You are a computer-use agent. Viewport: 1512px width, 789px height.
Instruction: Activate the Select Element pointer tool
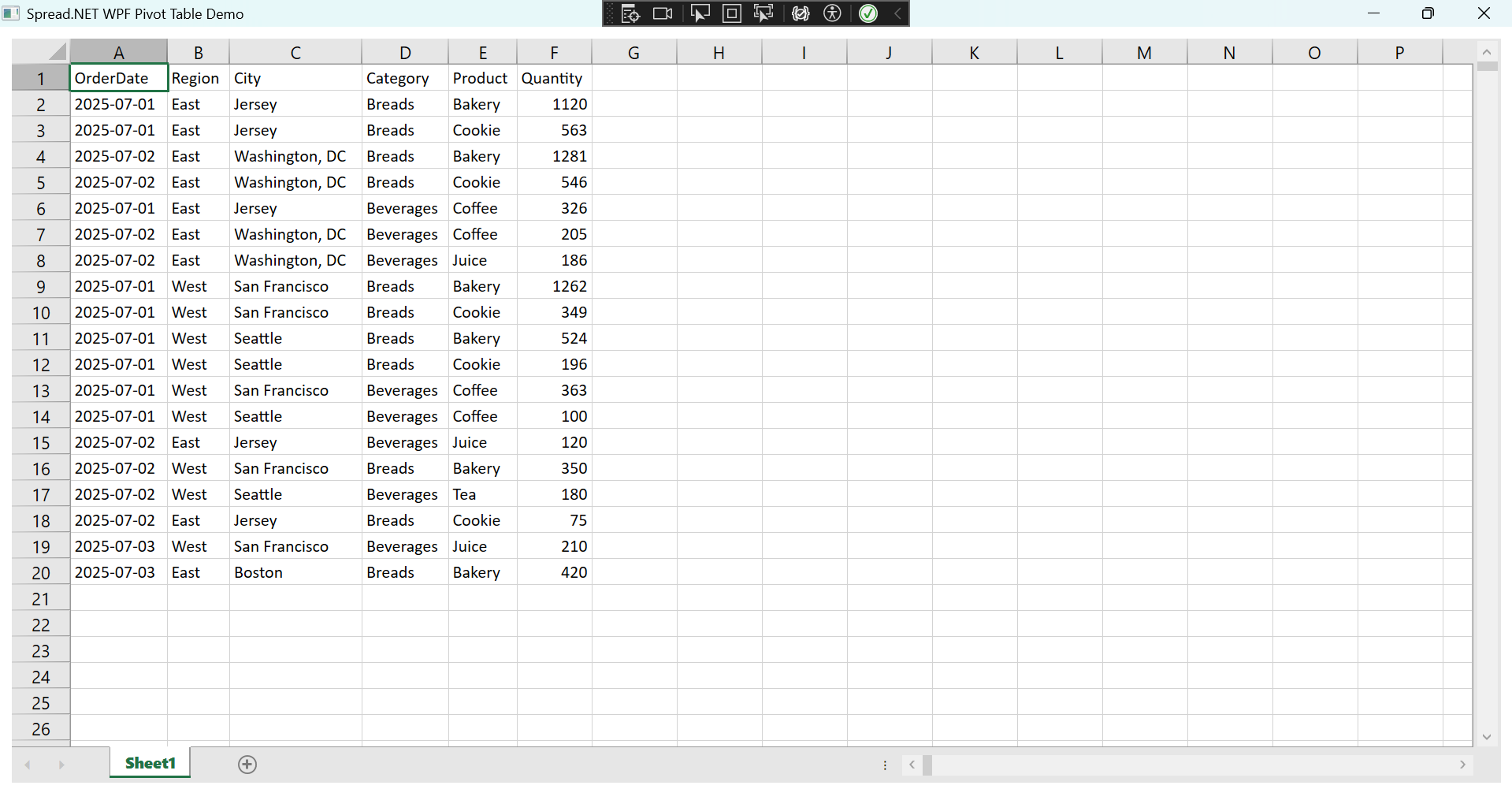(700, 13)
